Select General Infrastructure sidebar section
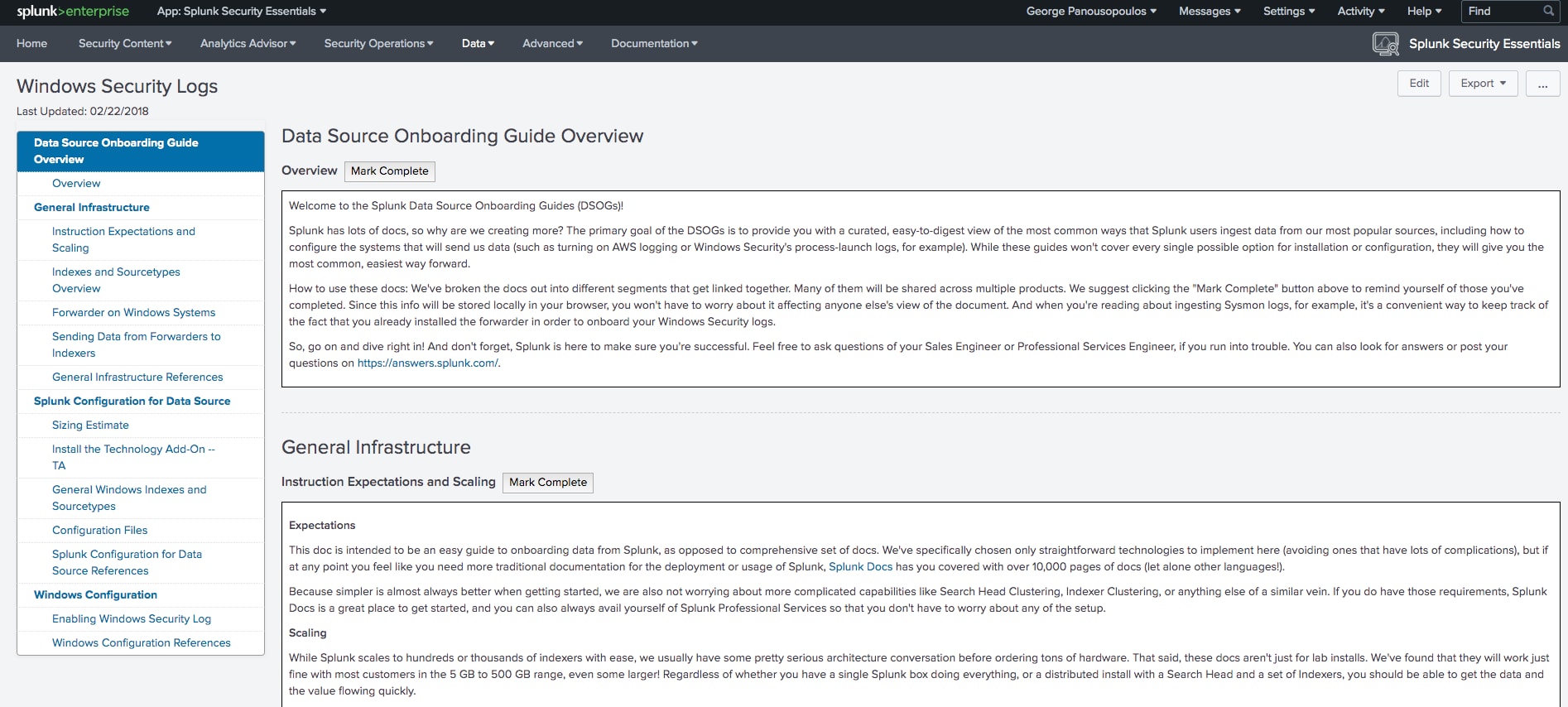The width and height of the screenshot is (1568, 707). point(92,208)
